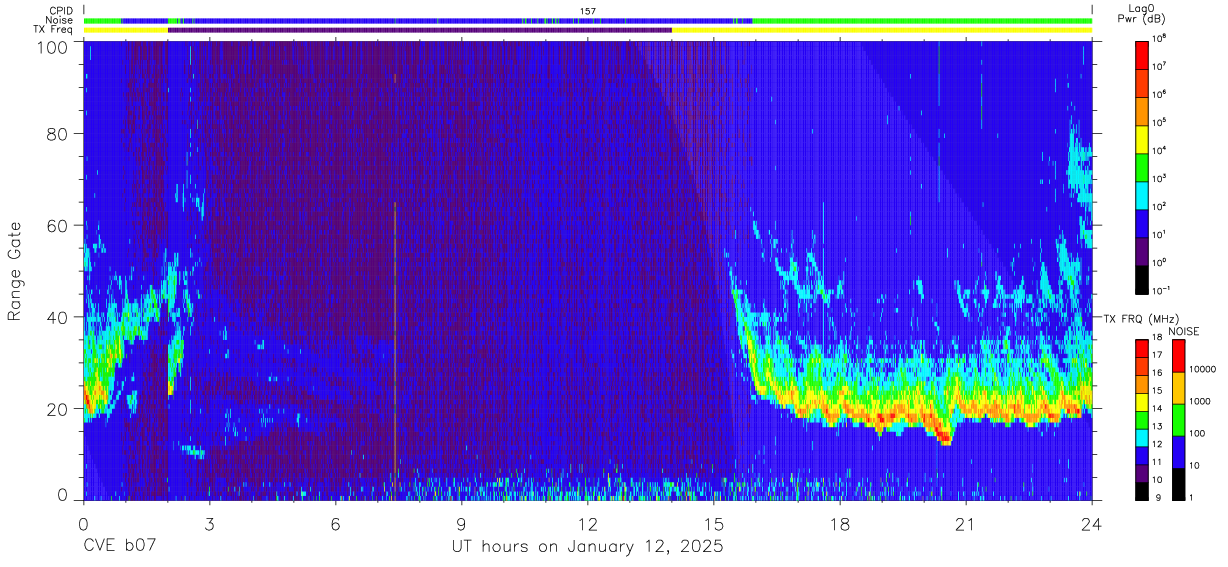Click the '80' tick on the Range Gate axis
The height and width of the screenshot is (567, 1228).
[59, 134]
